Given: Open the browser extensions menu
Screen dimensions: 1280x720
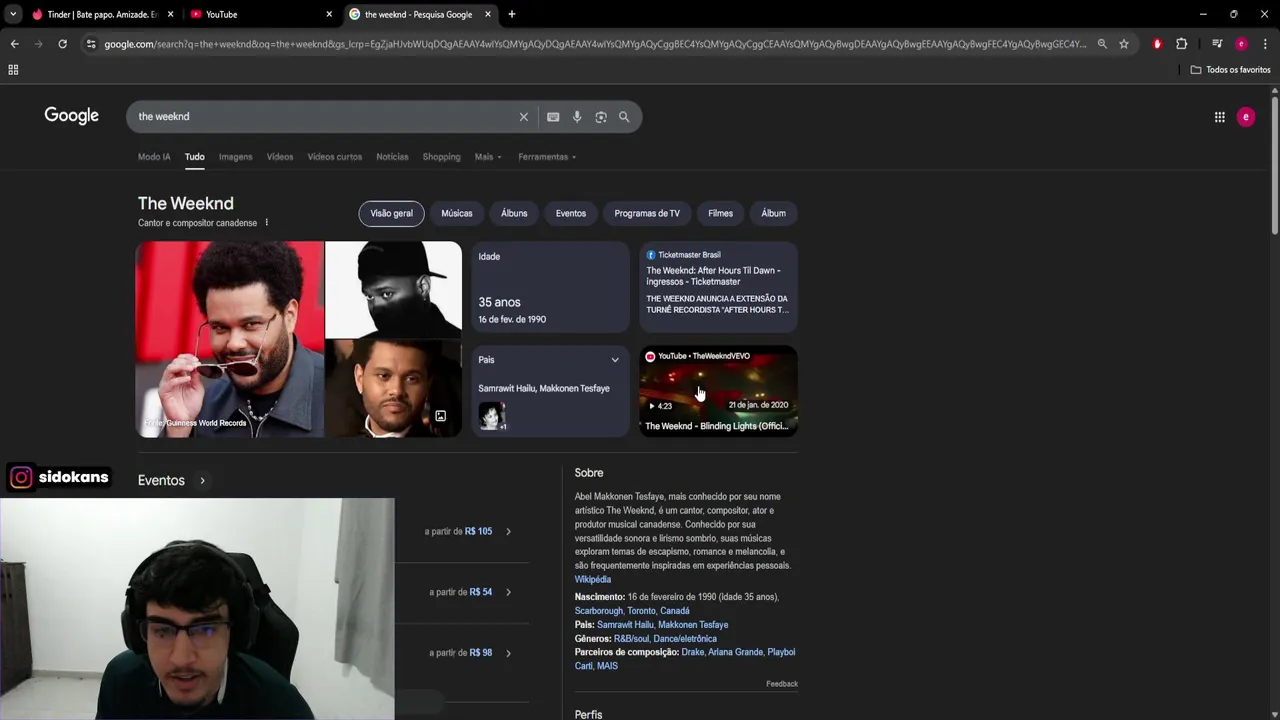Looking at the screenshot, I should (1182, 44).
